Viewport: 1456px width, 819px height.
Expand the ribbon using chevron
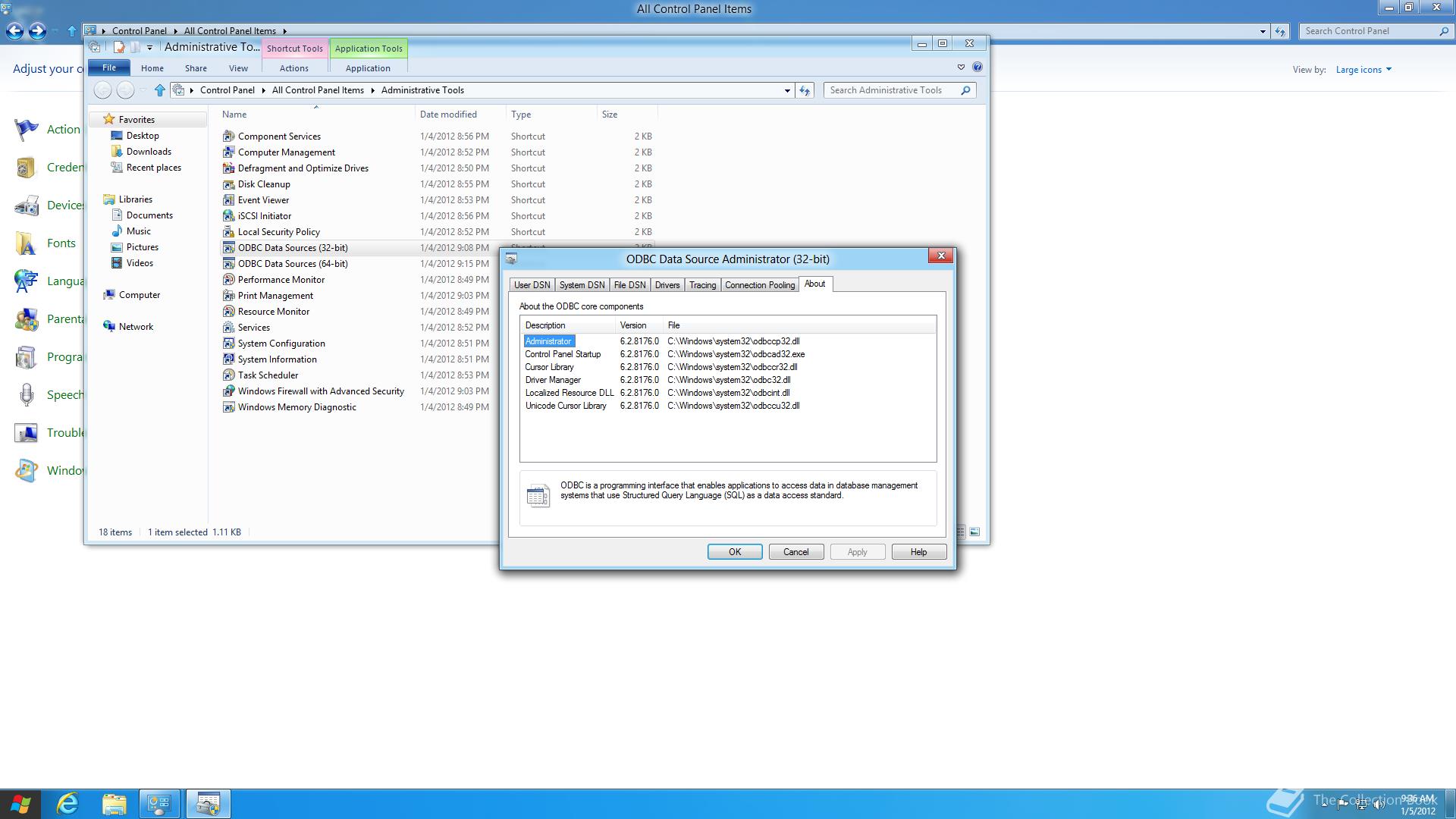(961, 67)
